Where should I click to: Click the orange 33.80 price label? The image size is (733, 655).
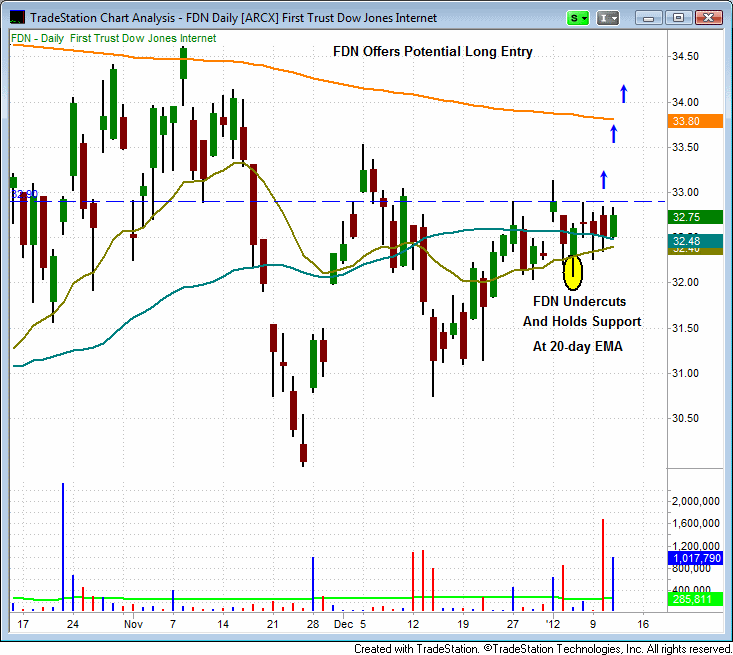(x=695, y=121)
